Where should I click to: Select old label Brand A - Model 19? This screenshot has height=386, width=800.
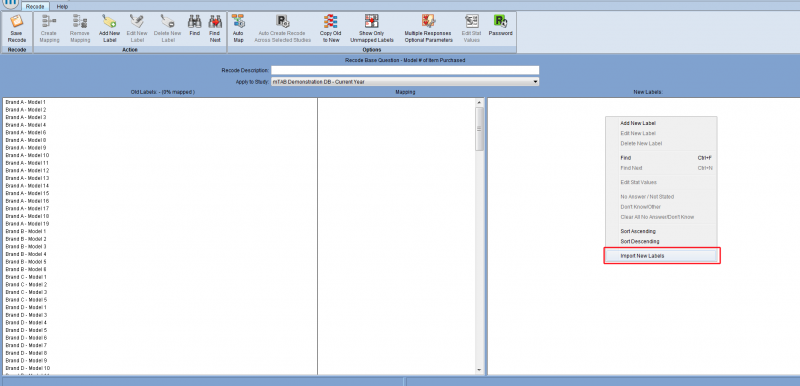(x=27, y=224)
